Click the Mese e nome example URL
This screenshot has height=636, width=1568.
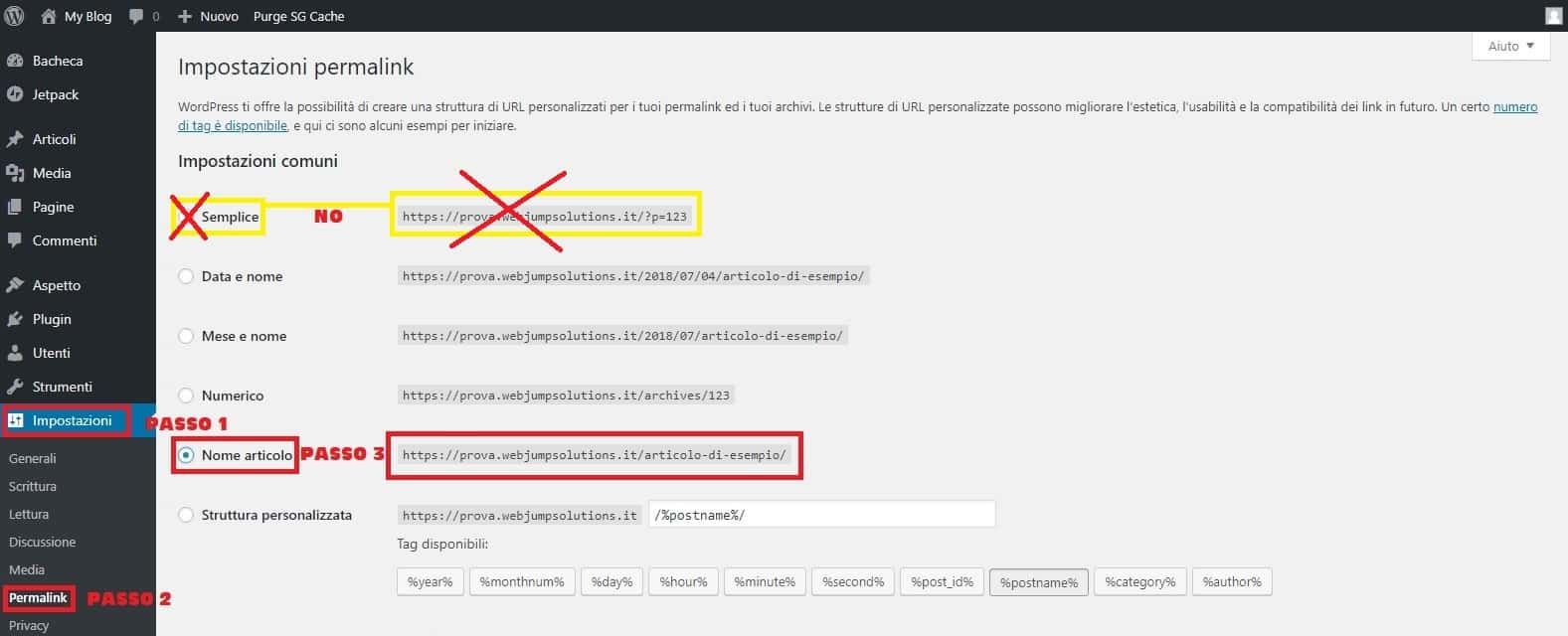622,336
